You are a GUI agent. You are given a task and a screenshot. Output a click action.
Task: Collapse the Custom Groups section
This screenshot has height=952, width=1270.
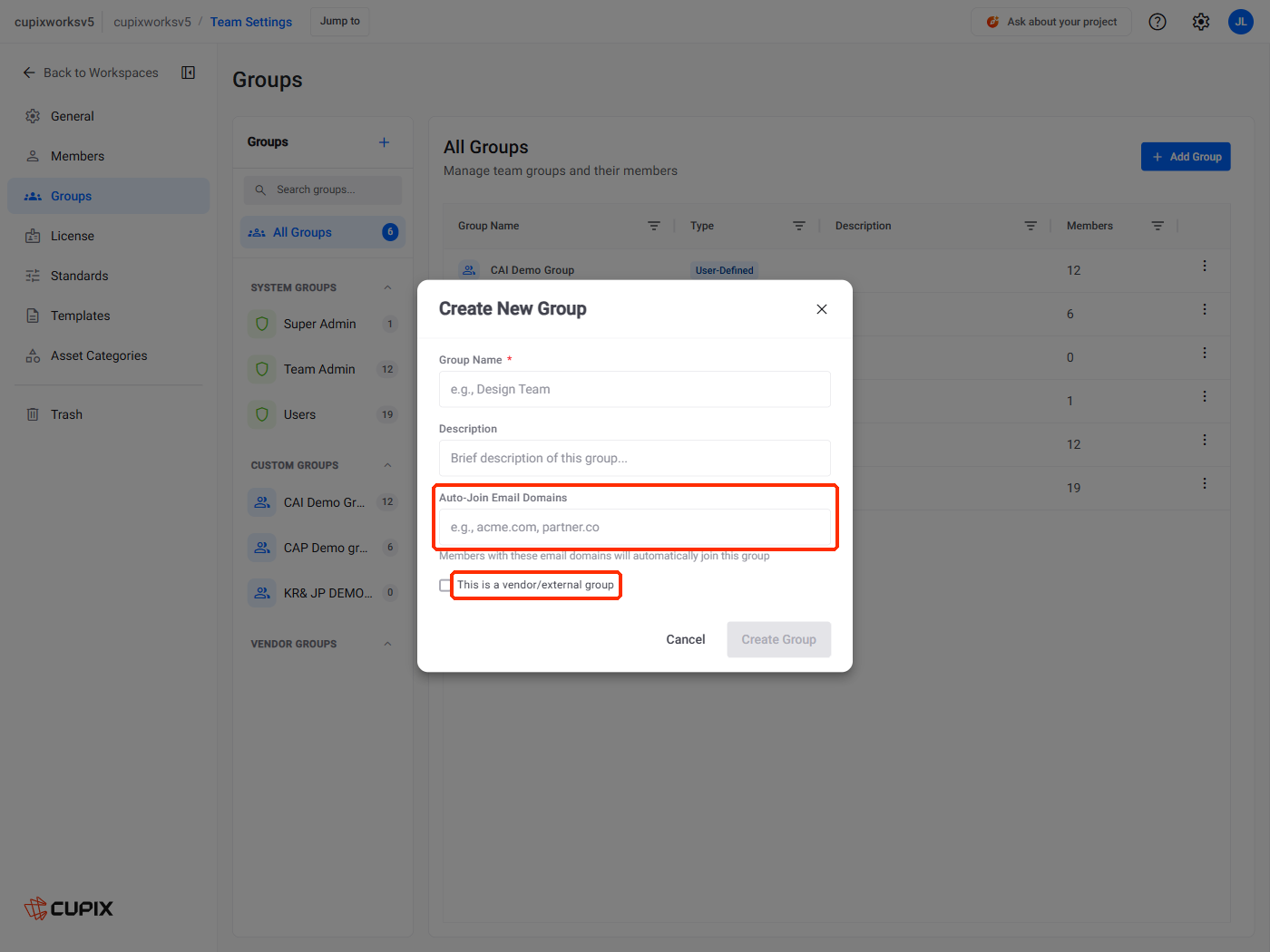(x=387, y=465)
